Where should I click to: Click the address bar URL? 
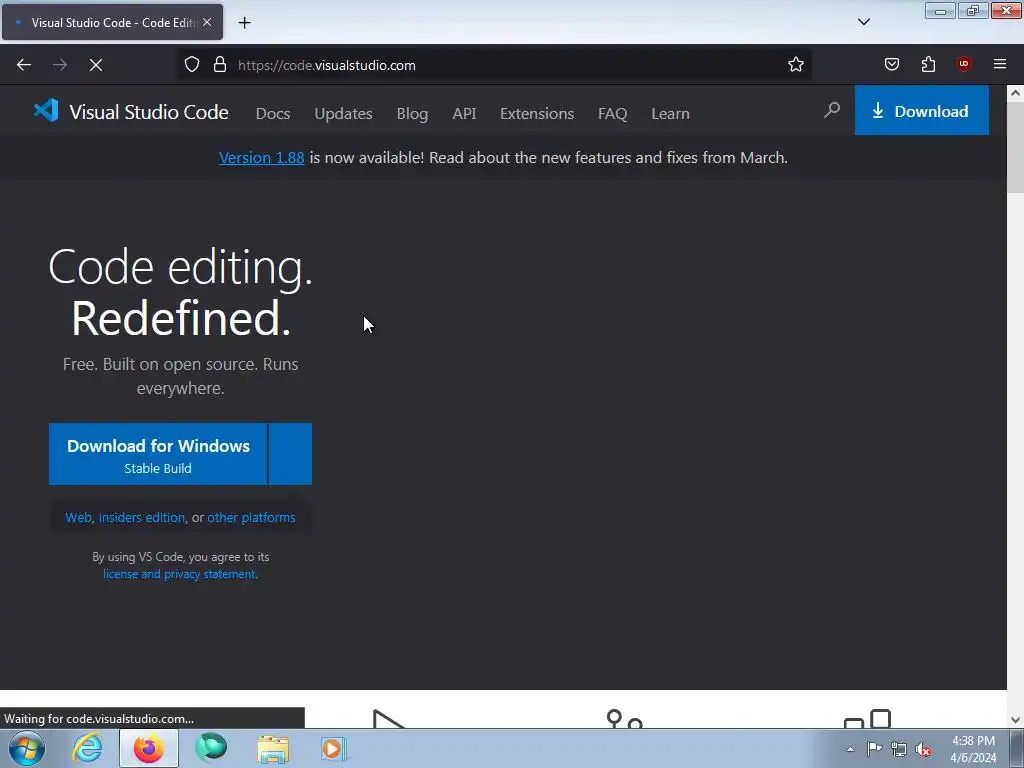(327, 65)
